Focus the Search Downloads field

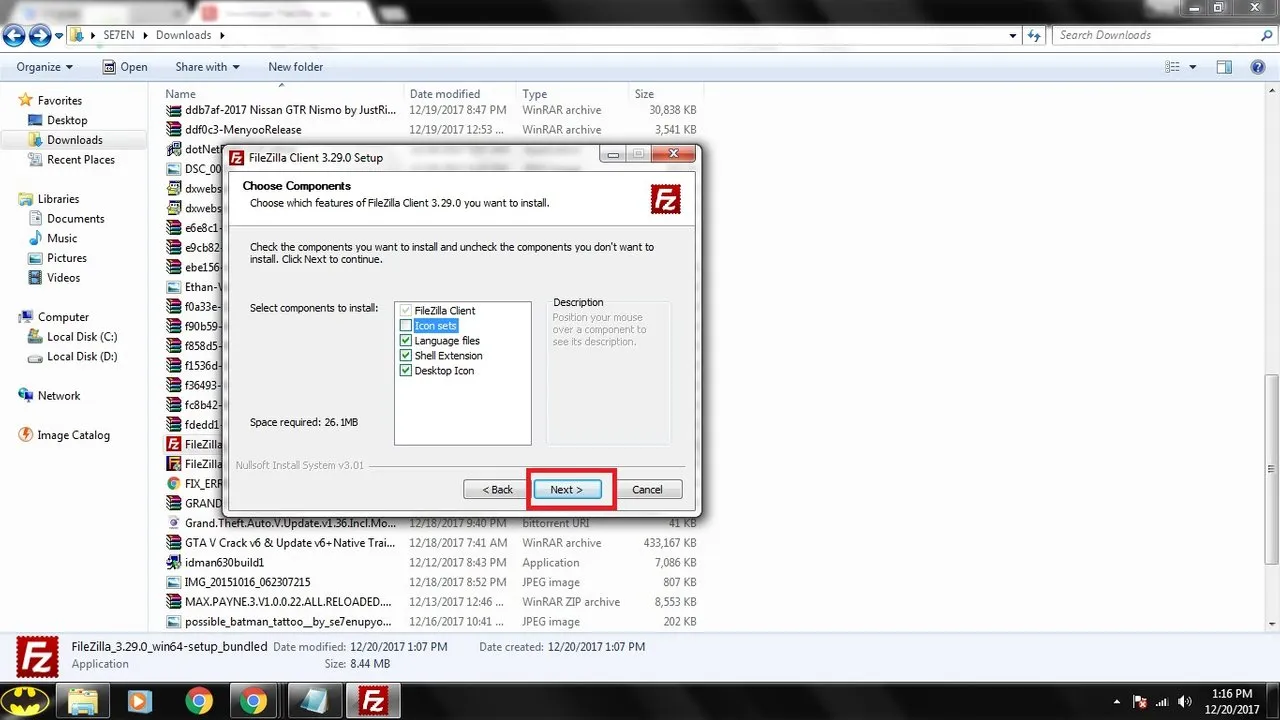[1155, 35]
